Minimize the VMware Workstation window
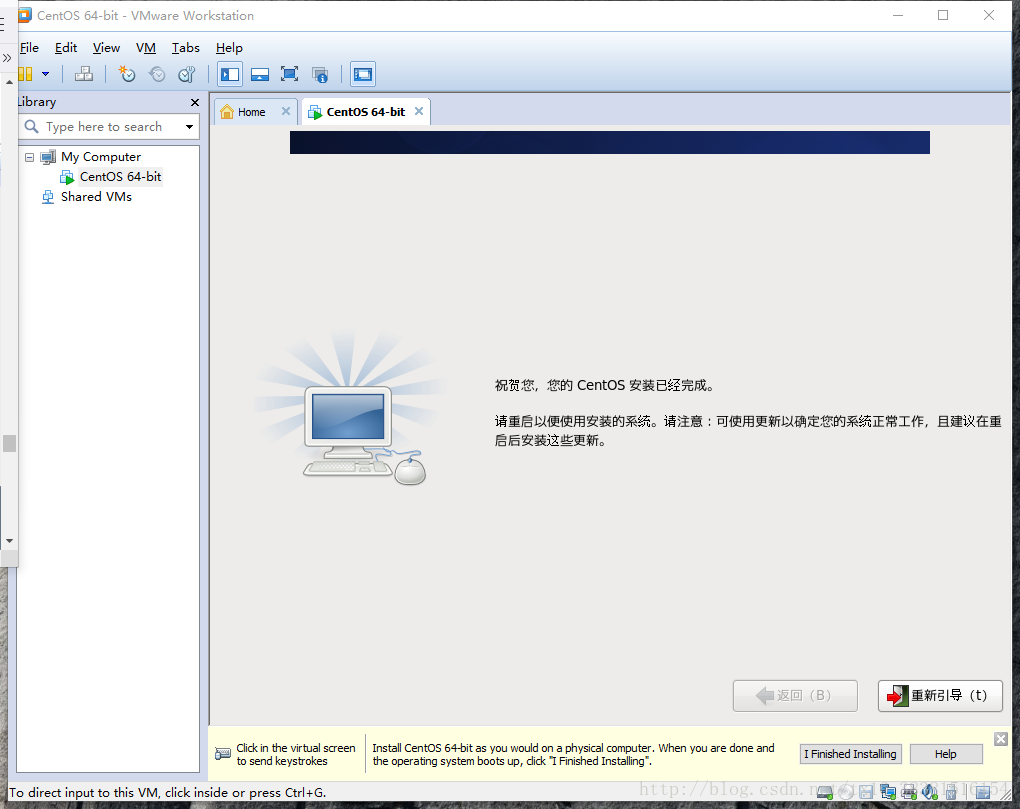 pos(898,15)
